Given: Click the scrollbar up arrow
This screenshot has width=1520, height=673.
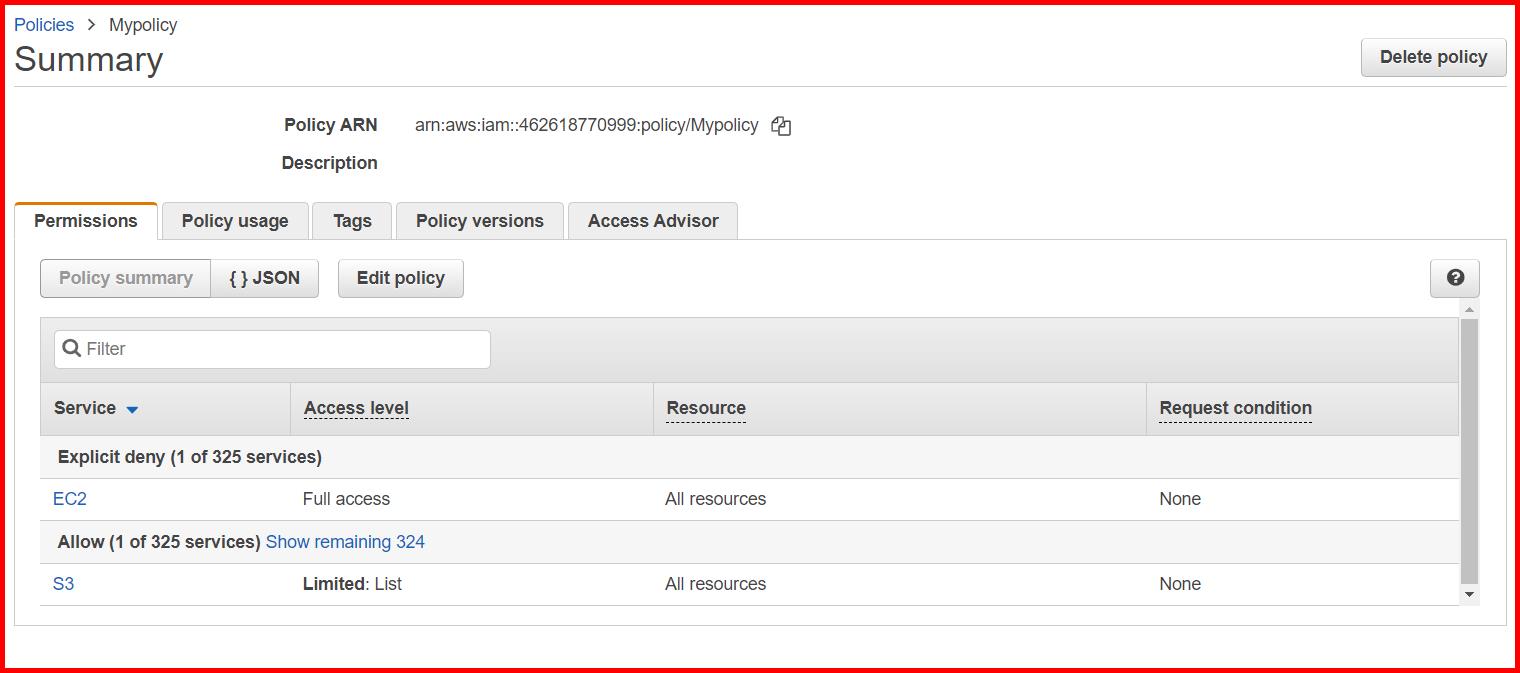Looking at the screenshot, I should pos(1468,309).
